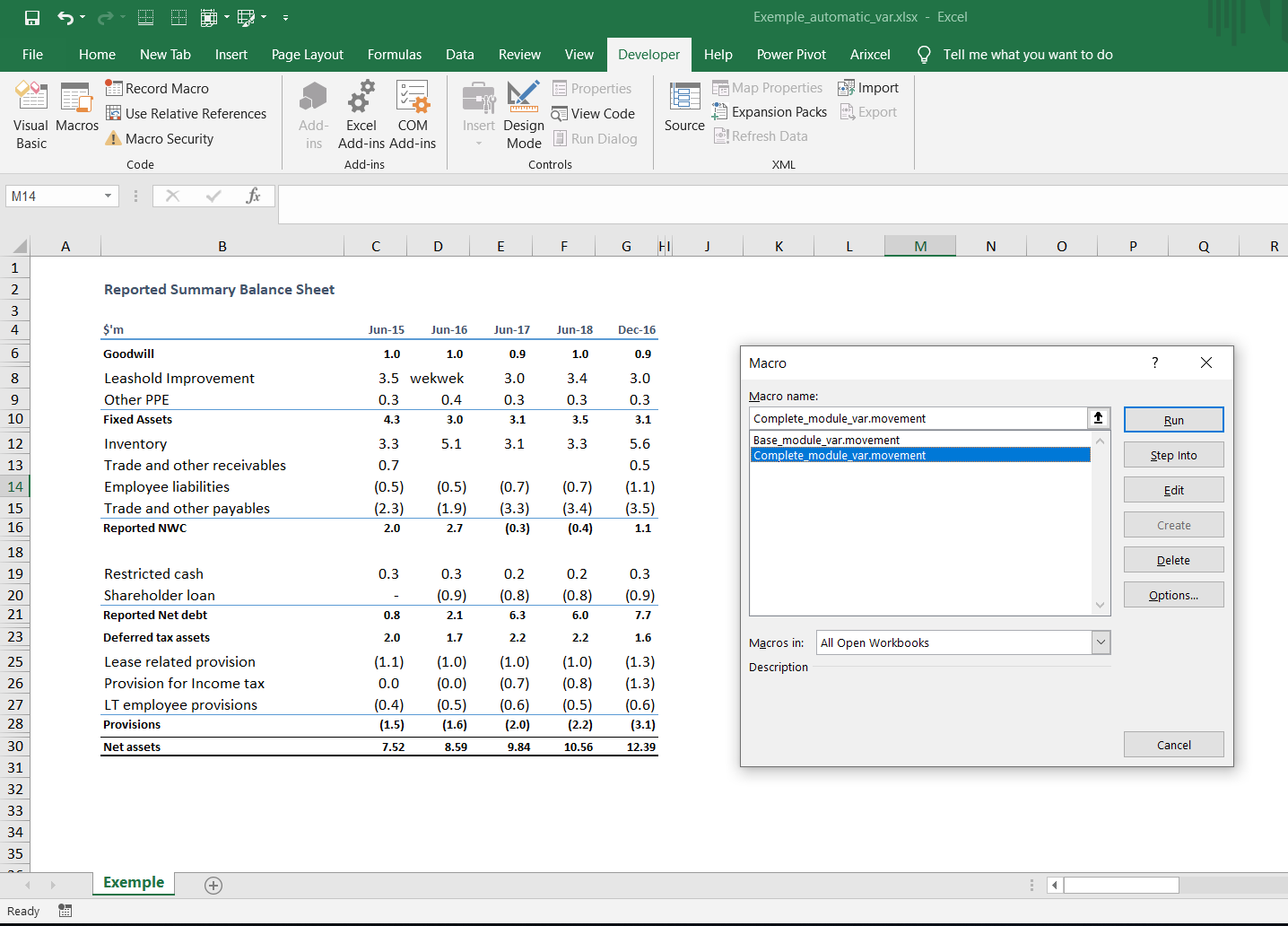Open the Power Pivot tab

coord(791,55)
